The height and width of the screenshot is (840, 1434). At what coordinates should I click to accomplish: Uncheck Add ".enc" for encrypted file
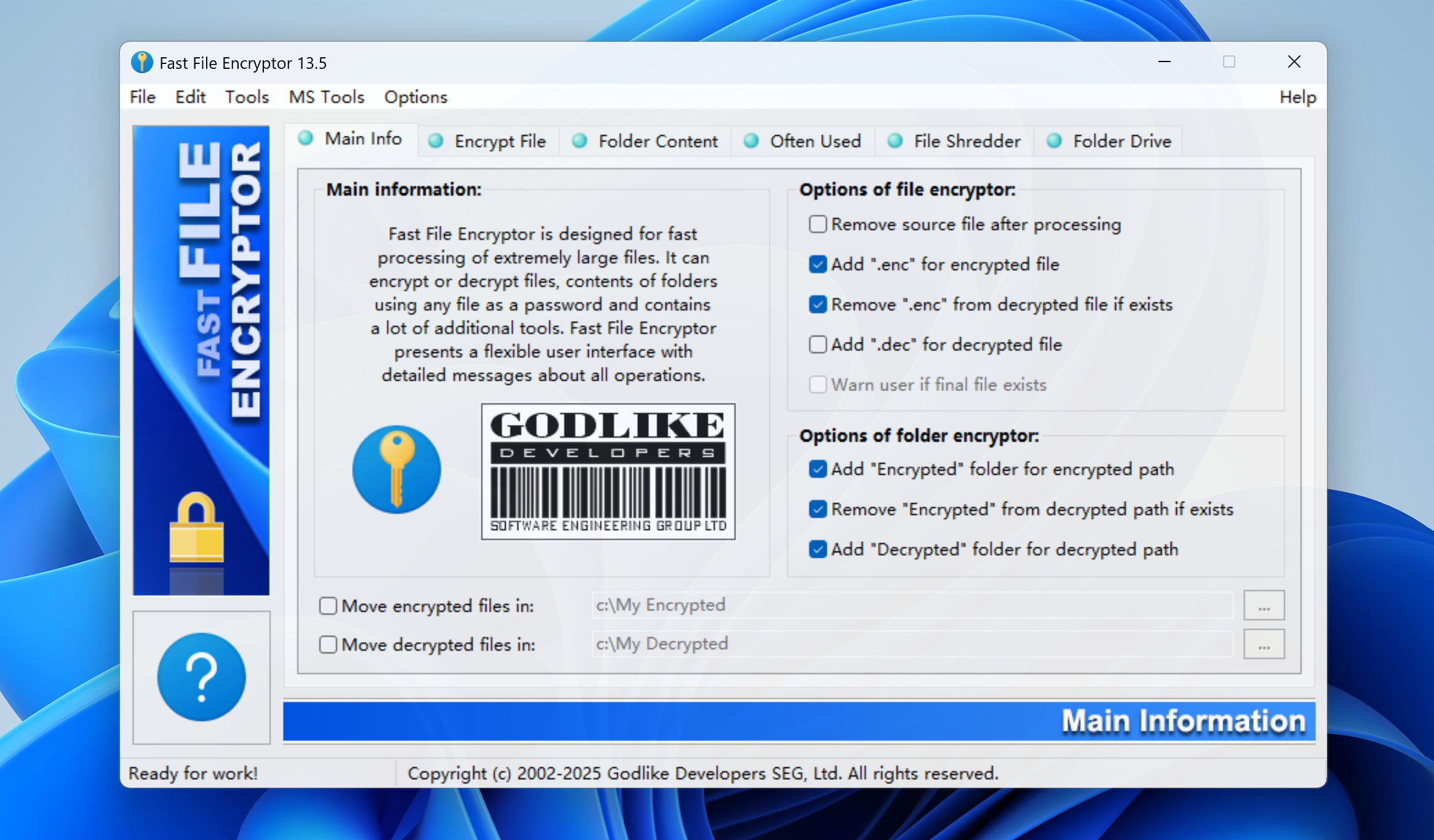pyautogui.click(x=818, y=264)
